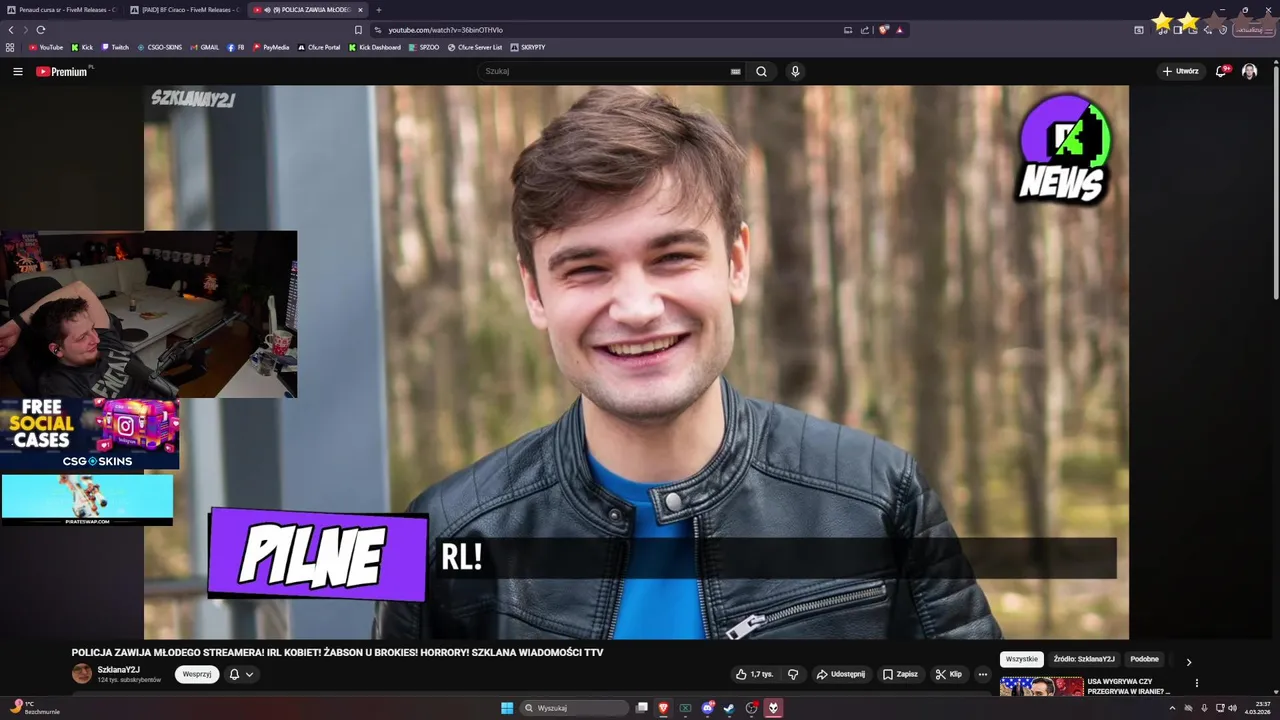Open Steam from the taskbar
1280x720 pixels.
coord(729,708)
